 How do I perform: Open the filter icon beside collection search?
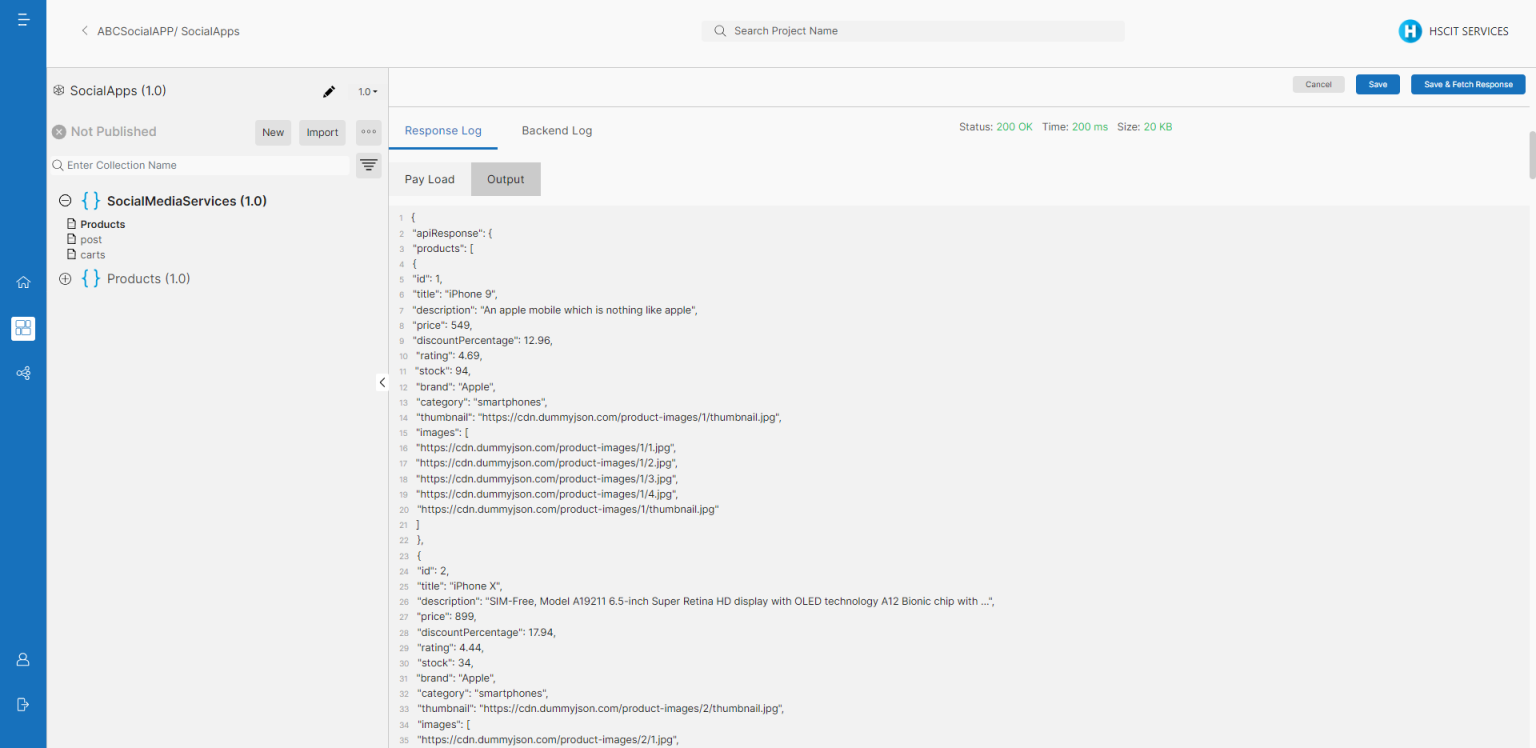368,165
